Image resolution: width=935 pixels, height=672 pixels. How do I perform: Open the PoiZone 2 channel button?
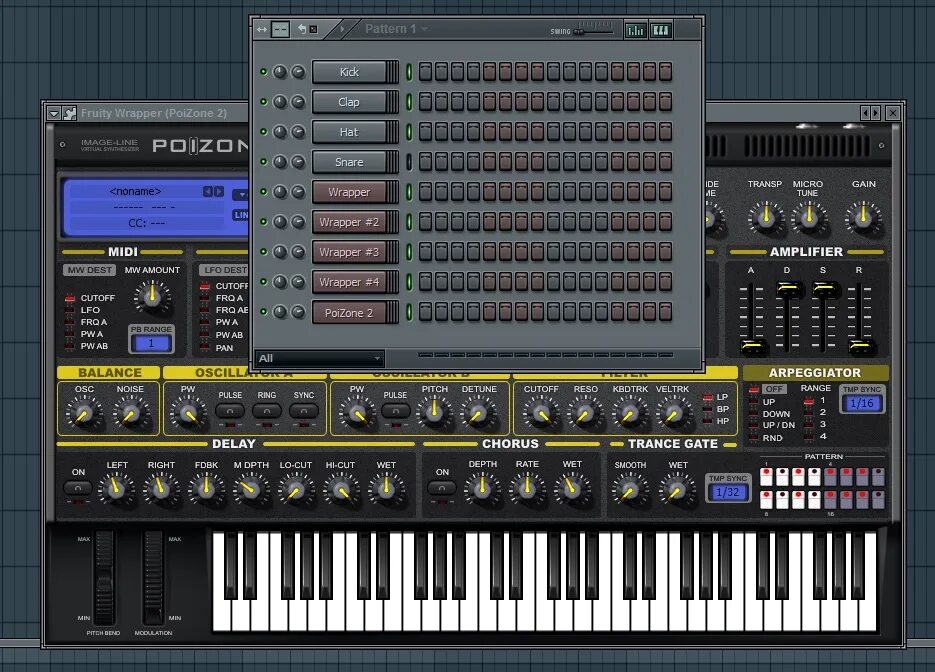[349, 312]
